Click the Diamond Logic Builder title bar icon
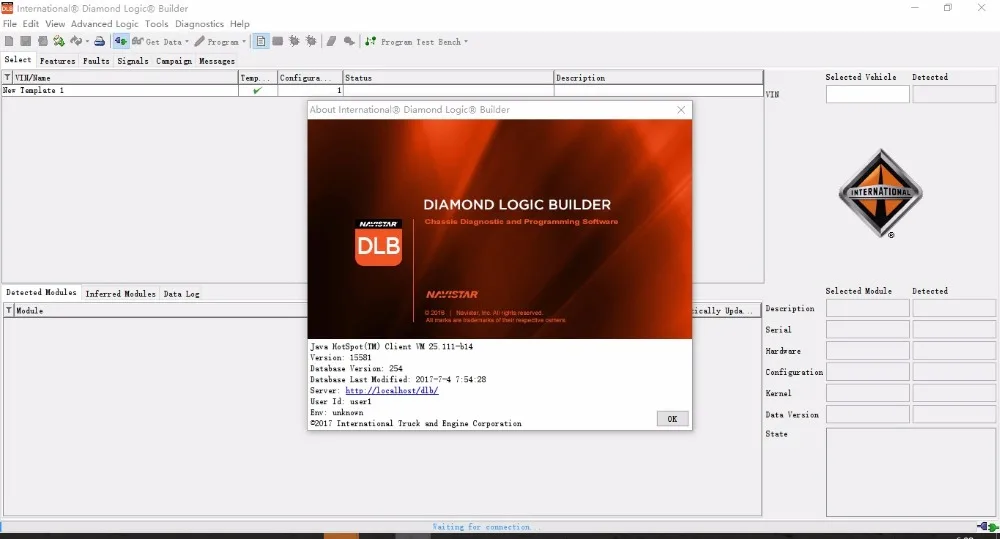 pos(7,8)
